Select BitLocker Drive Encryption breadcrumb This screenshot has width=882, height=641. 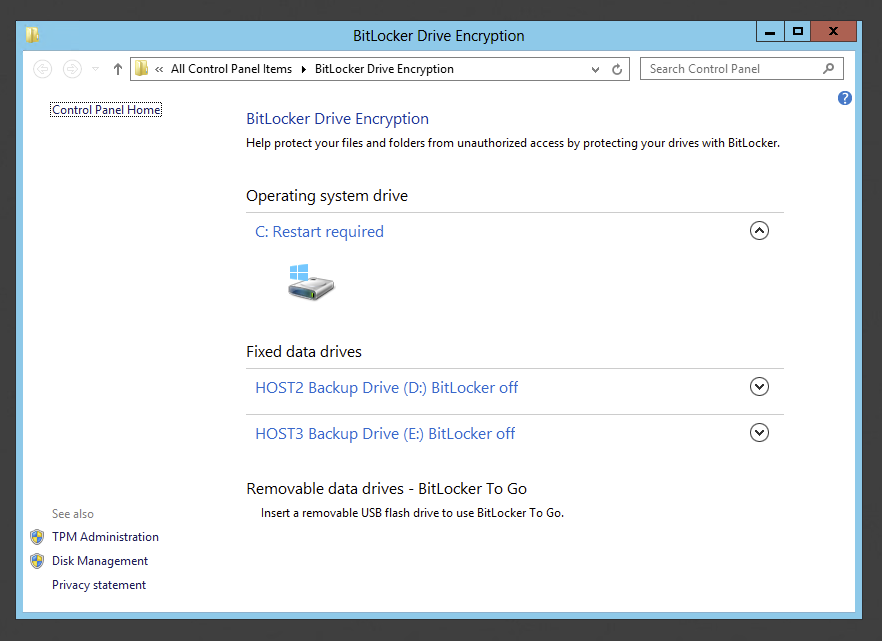pos(384,69)
